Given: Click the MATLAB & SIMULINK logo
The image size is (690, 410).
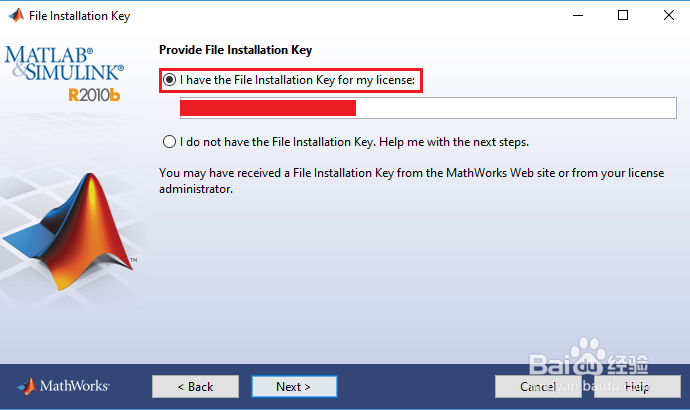Looking at the screenshot, I should (65, 63).
